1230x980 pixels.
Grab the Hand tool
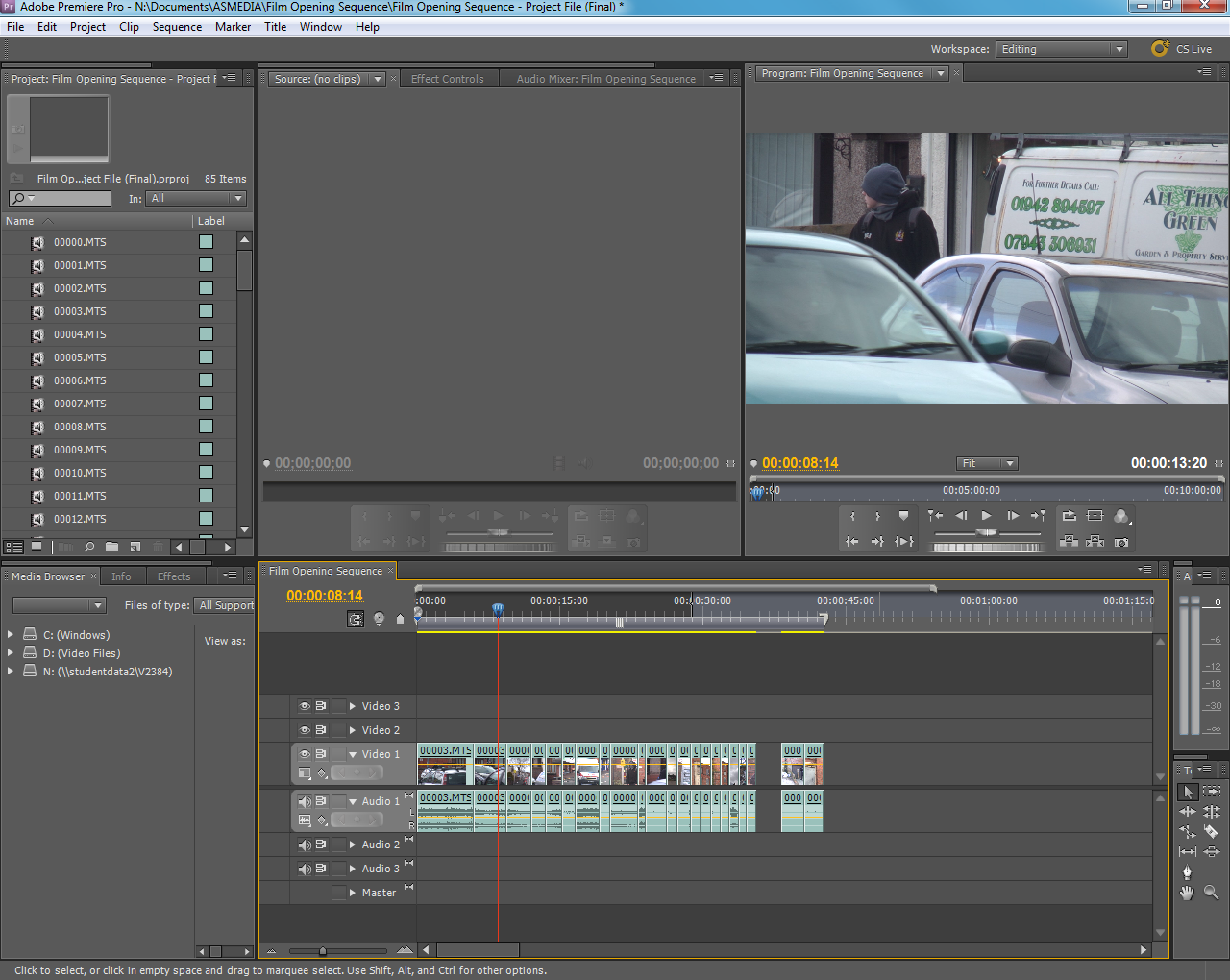(x=1187, y=893)
